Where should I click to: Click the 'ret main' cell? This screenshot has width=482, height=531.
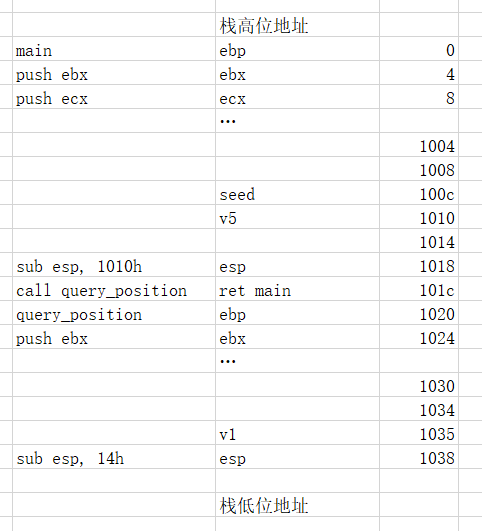click(x=297, y=289)
